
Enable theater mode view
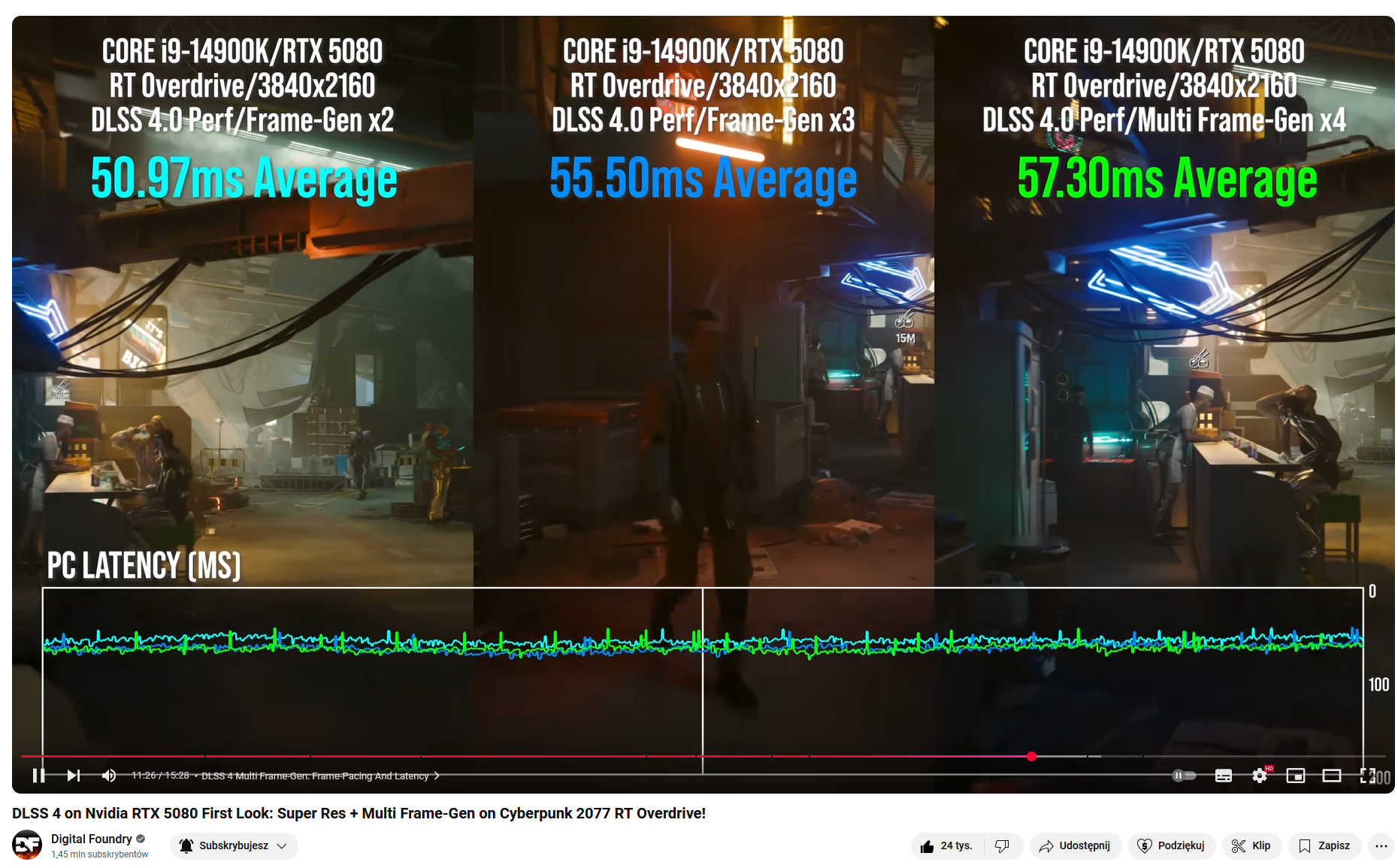click(1332, 776)
